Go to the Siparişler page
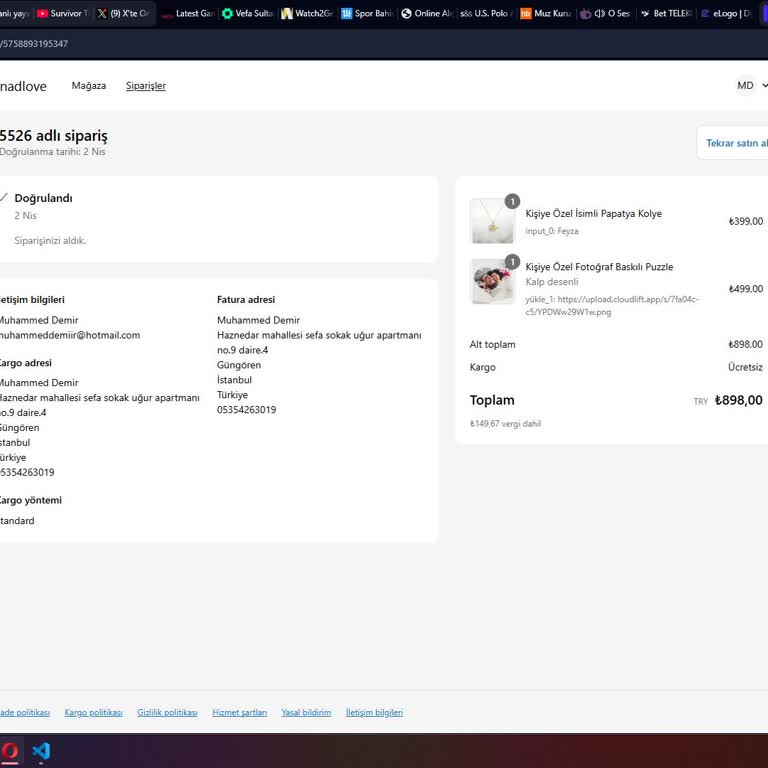Screen dimensions: 768x768 click(146, 86)
